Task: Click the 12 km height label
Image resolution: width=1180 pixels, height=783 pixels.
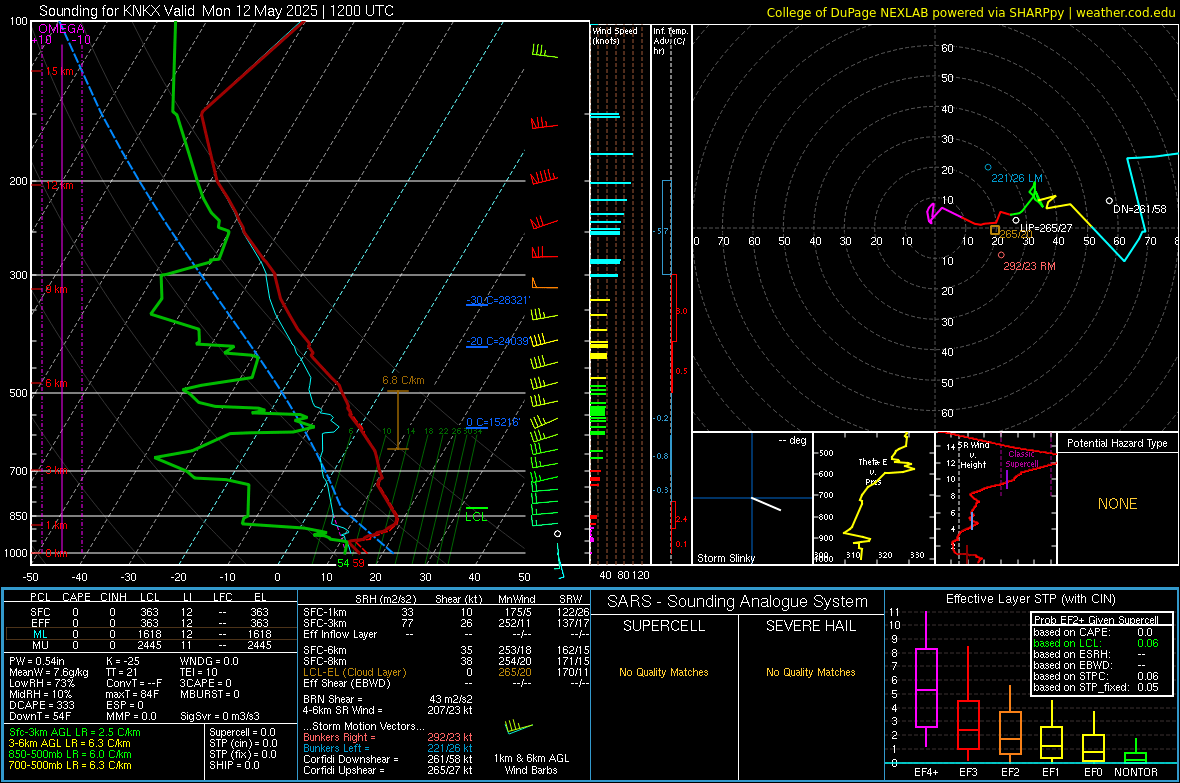Action: point(59,184)
